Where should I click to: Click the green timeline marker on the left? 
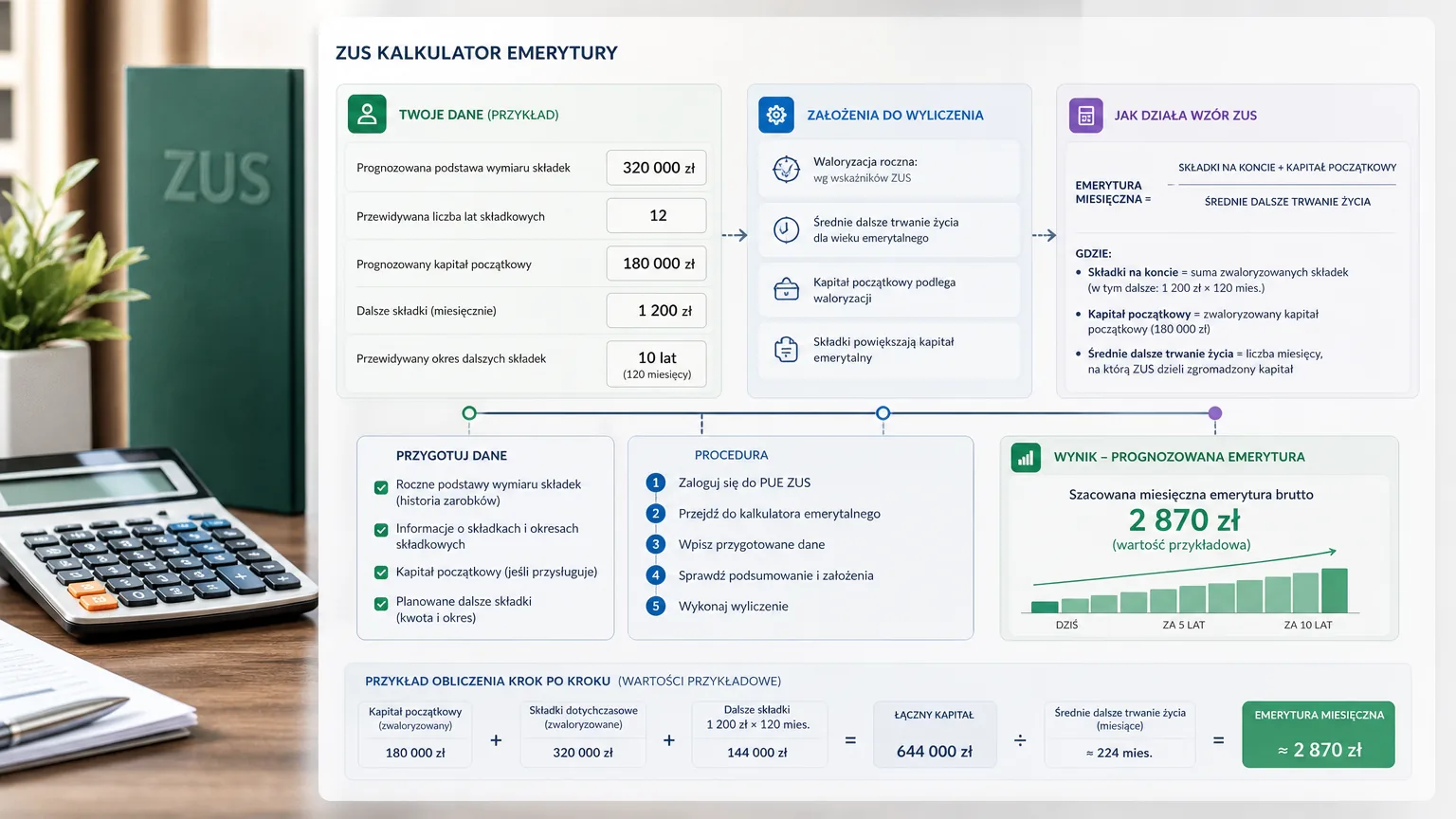(x=469, y=413)
